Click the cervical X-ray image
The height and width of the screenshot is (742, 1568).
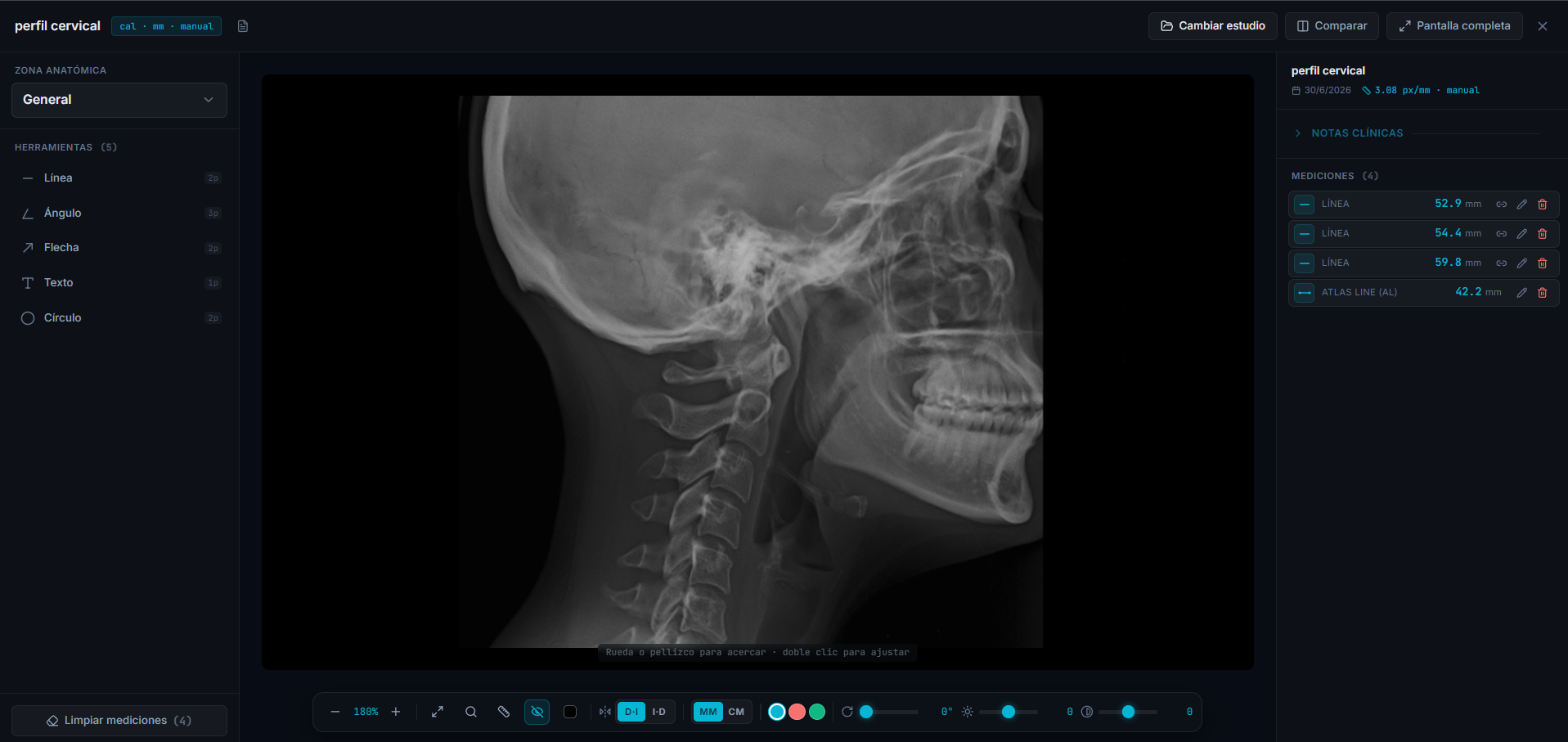(750, 371)
